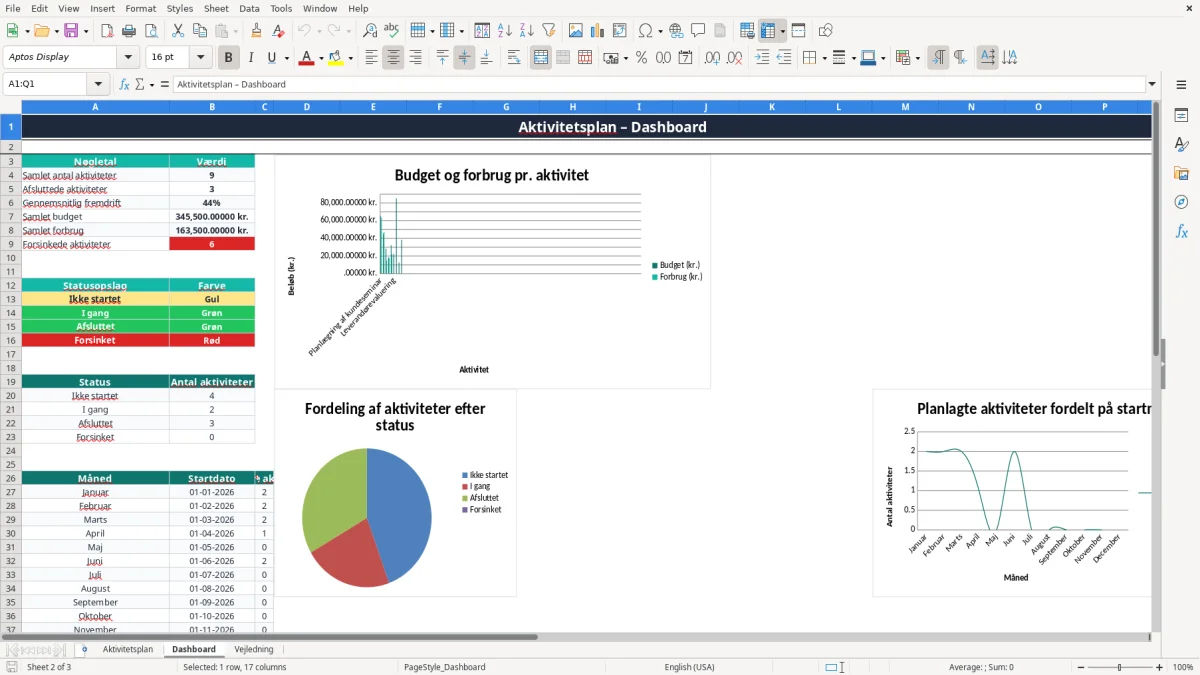The width and height of the screenshot is (1200, 675).
Task: Insert Pivot Table icon
Action: tap(620, 31)
